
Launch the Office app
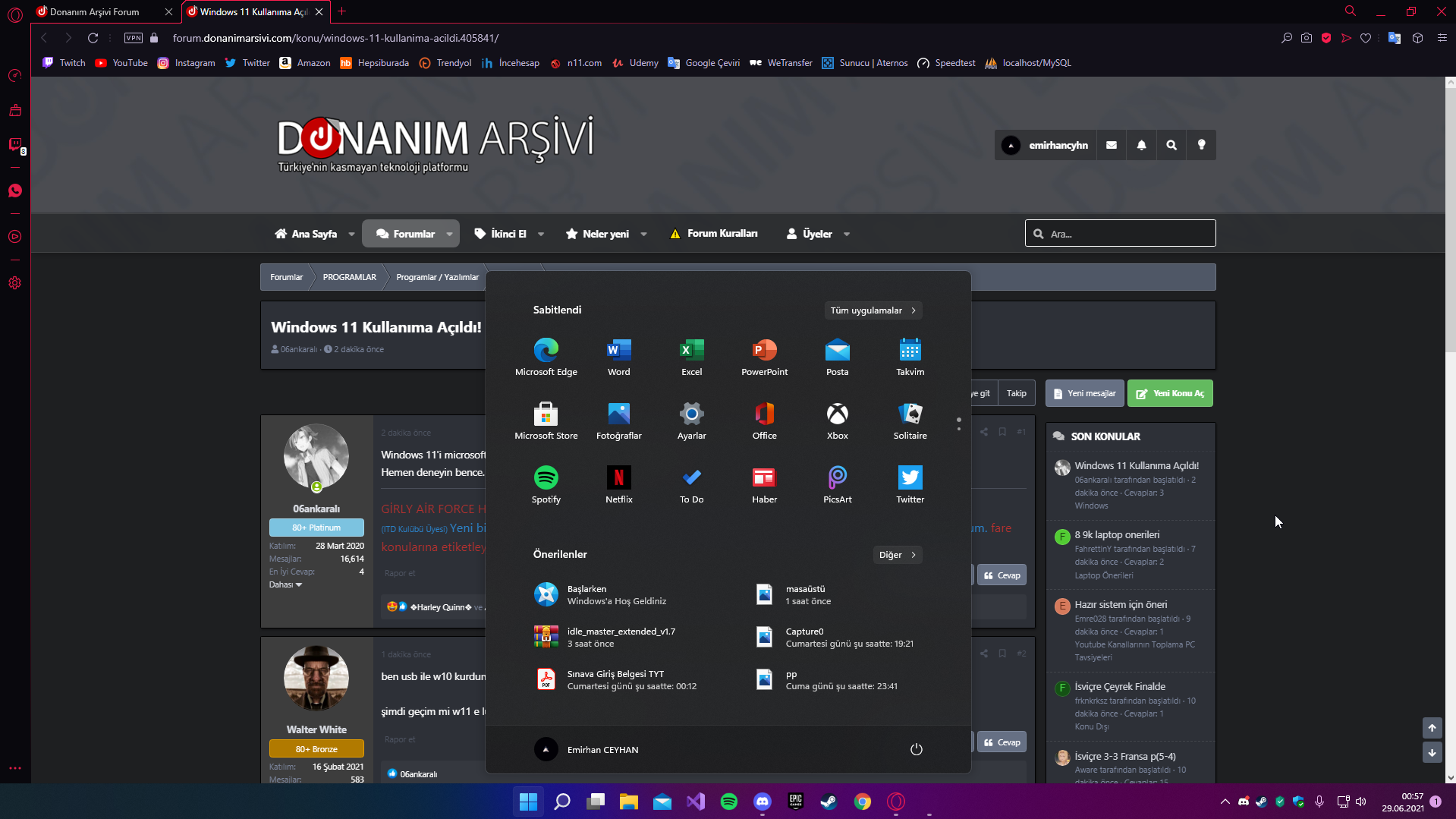tap(764, 421)
